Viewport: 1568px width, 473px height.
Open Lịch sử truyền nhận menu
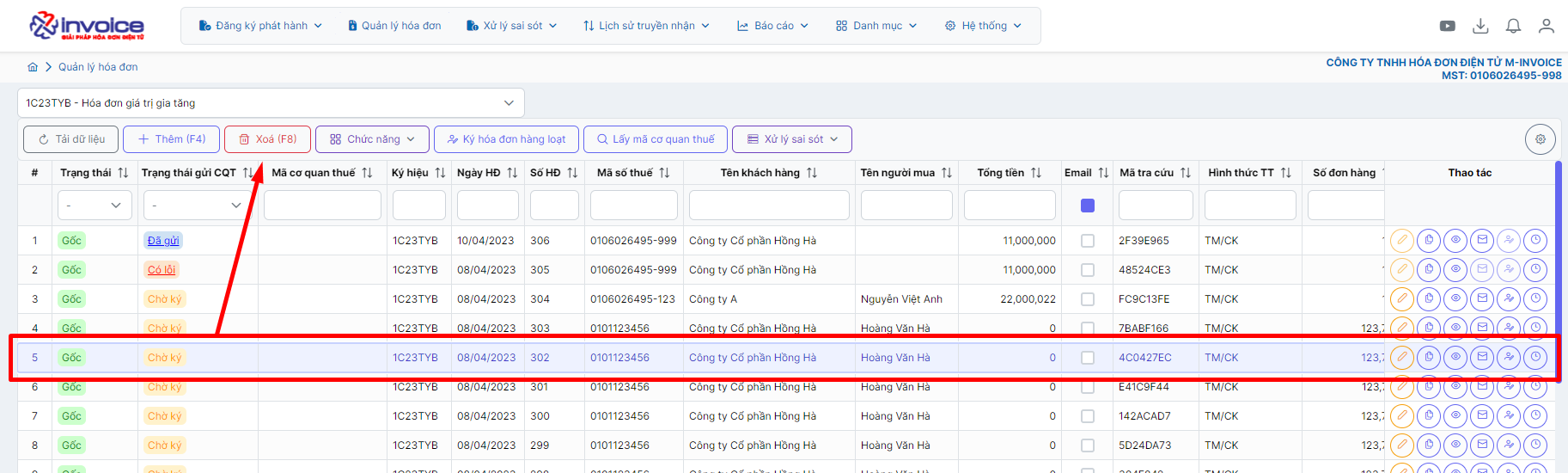(646, 26)
